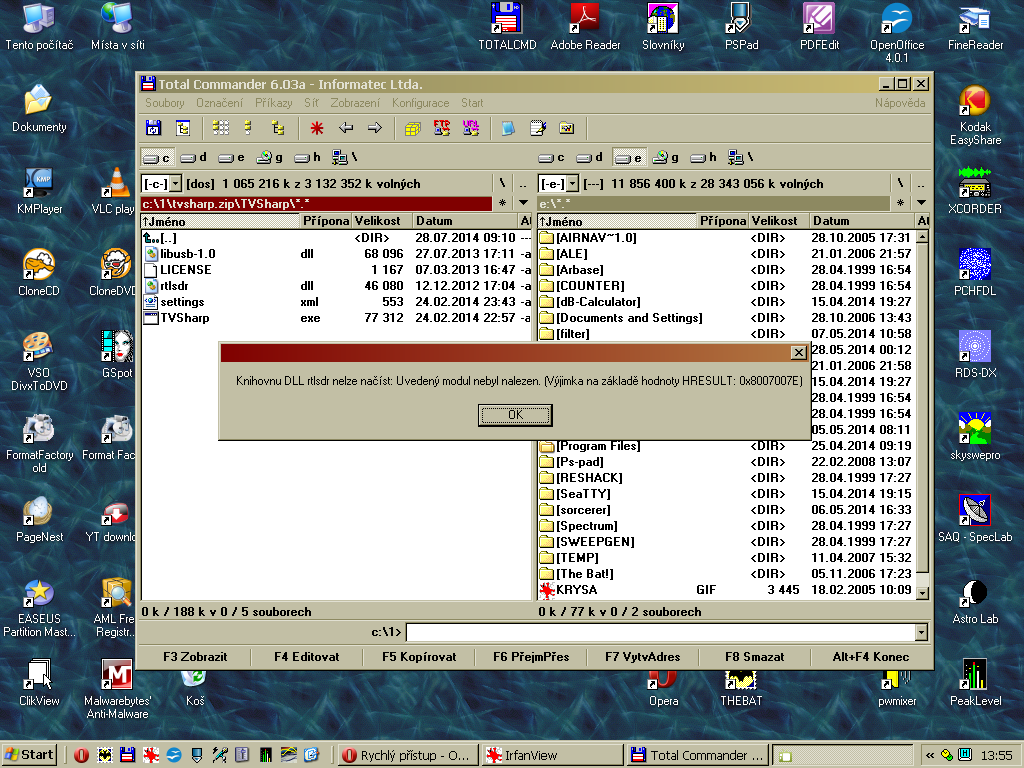Click the grid view toolbar icon
Image resolution: width=1024 pixels, height=768 pixels.
(x=221, y=128)
